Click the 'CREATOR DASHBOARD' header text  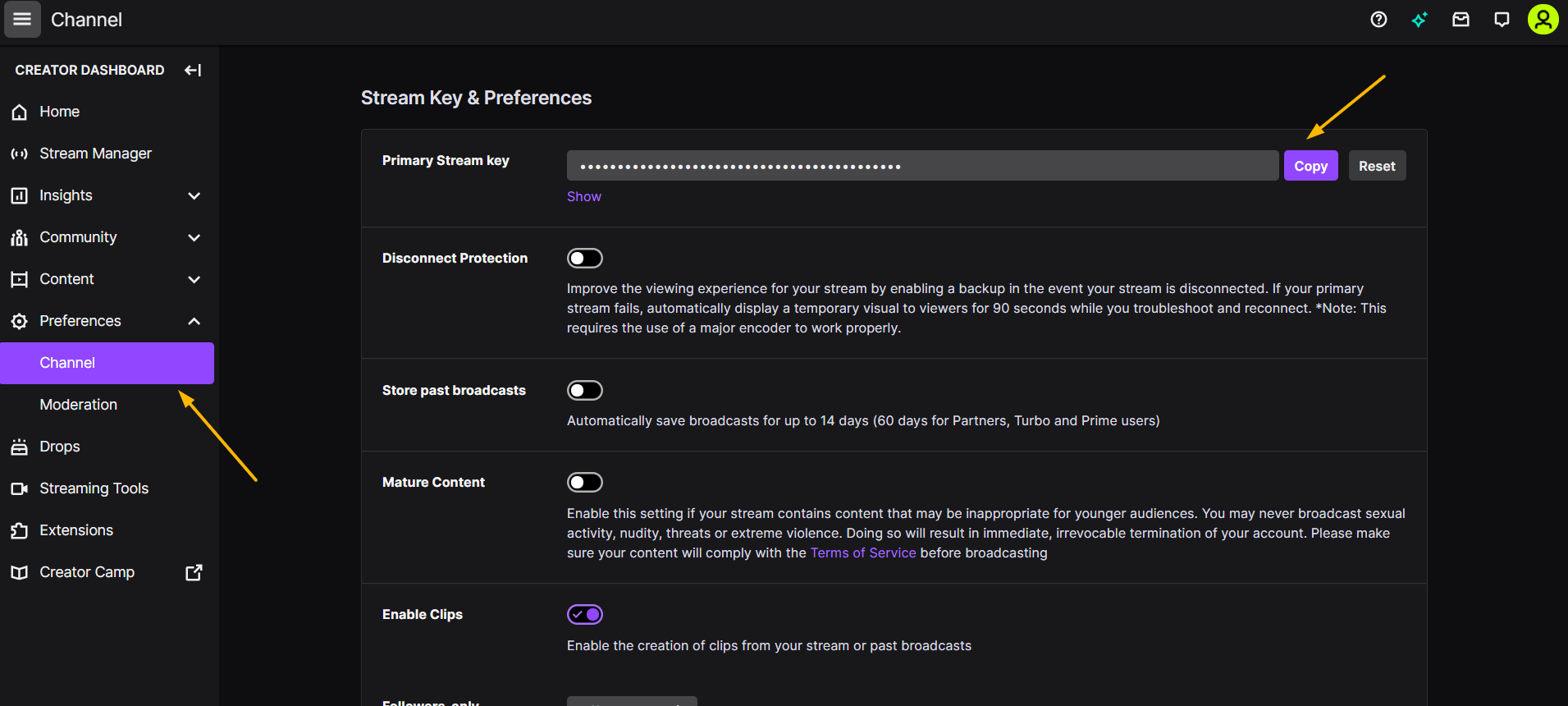pos(89,70)
